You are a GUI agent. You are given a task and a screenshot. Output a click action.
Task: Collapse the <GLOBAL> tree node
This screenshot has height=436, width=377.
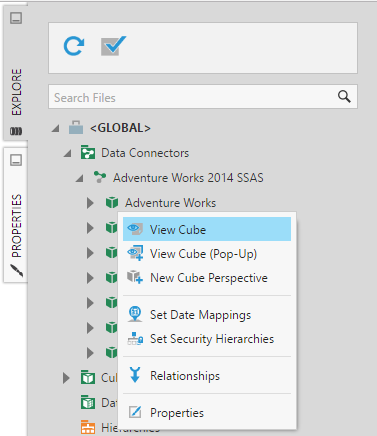[x=56, y=128]
